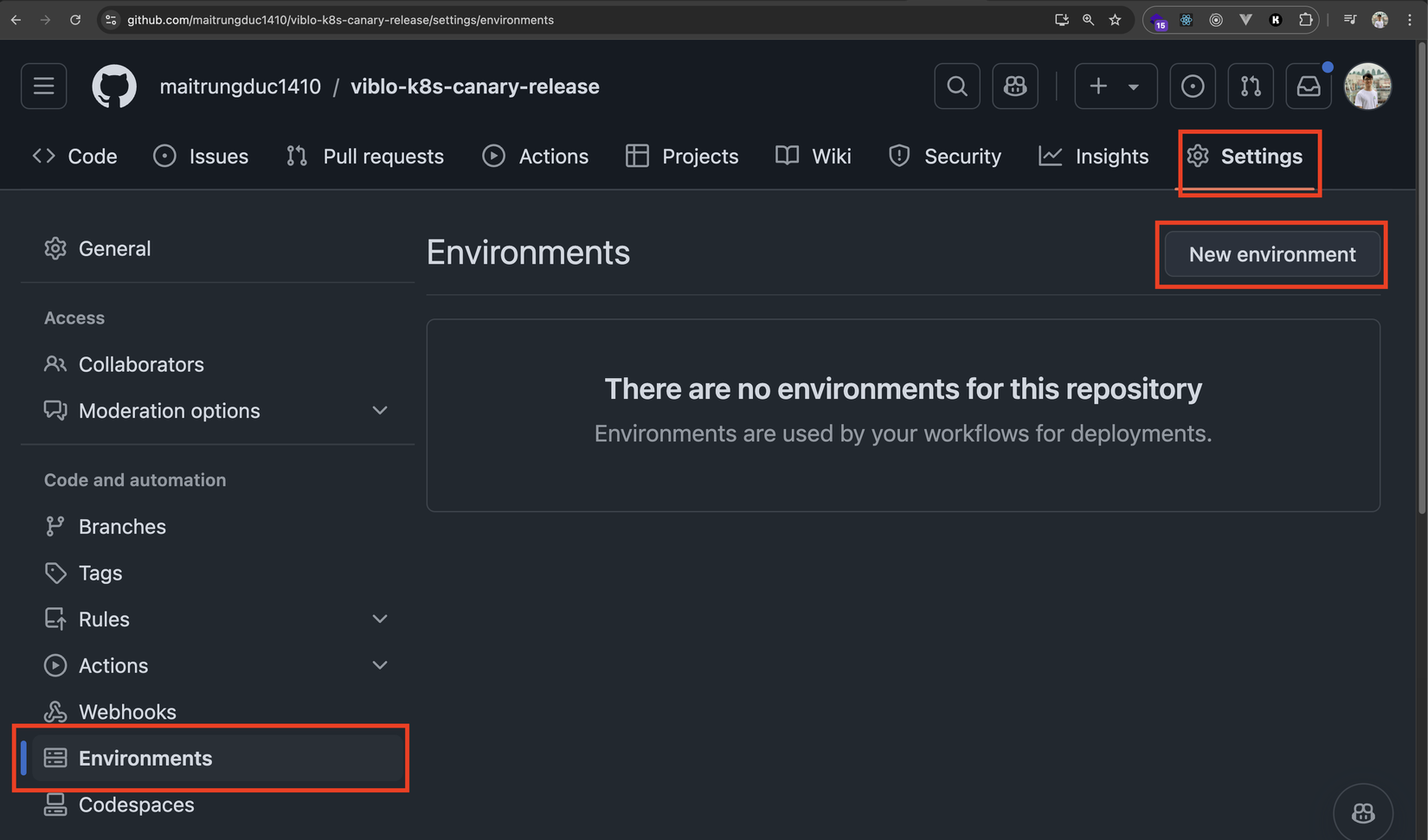The height and width of the screenshot is (840, 1428).
Task: Open the Collaborators settings page
Action: 141,364
